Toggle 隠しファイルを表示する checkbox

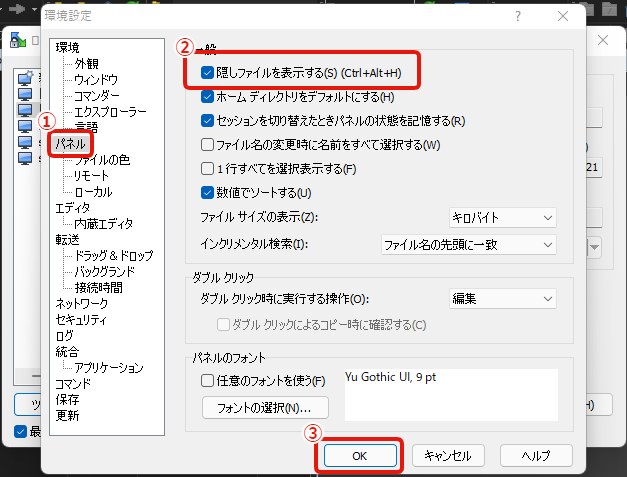(208, 72)
